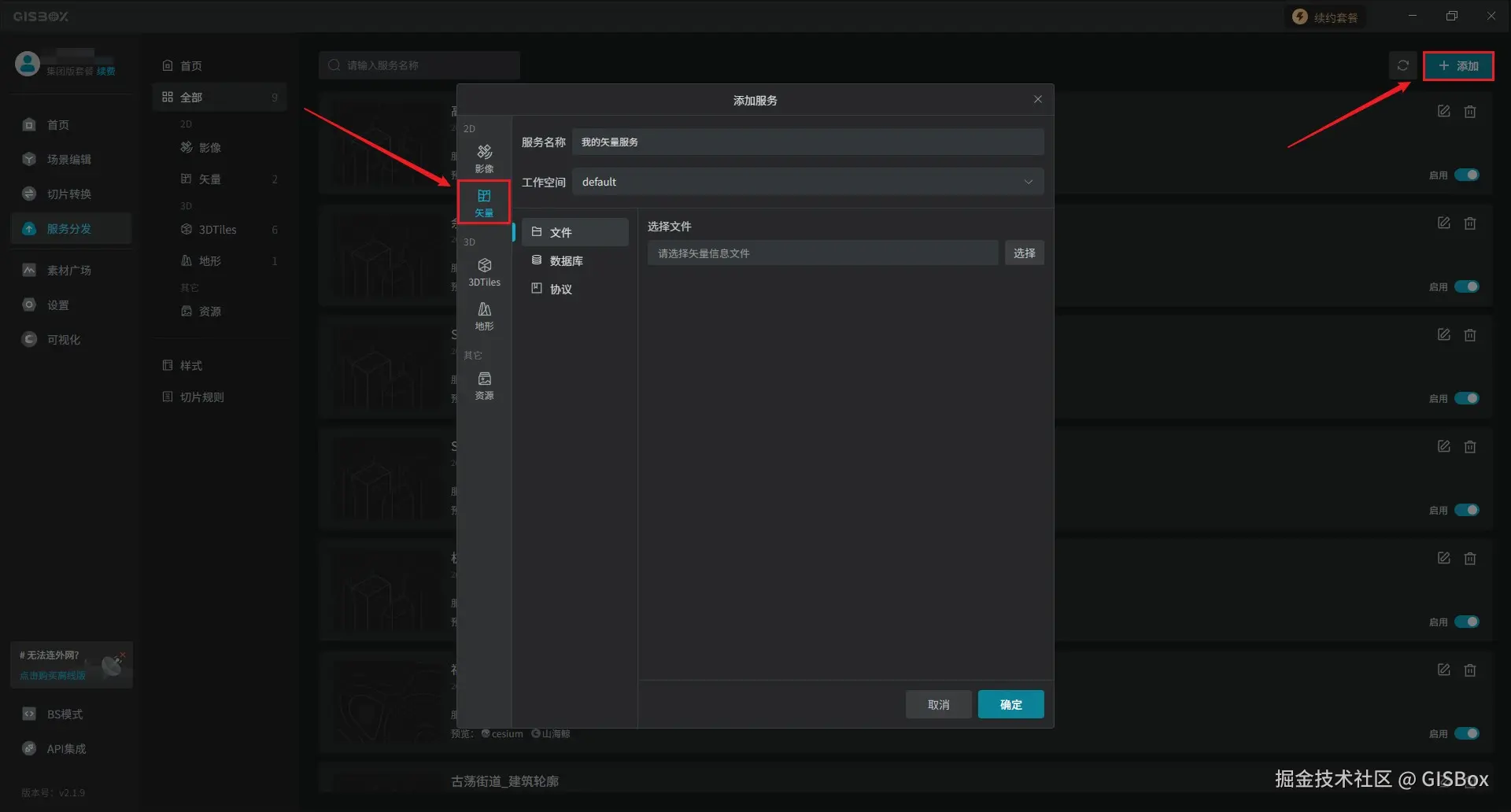
Task: Click the 续约套餐 button in title bar
Action: (1325, 17)
